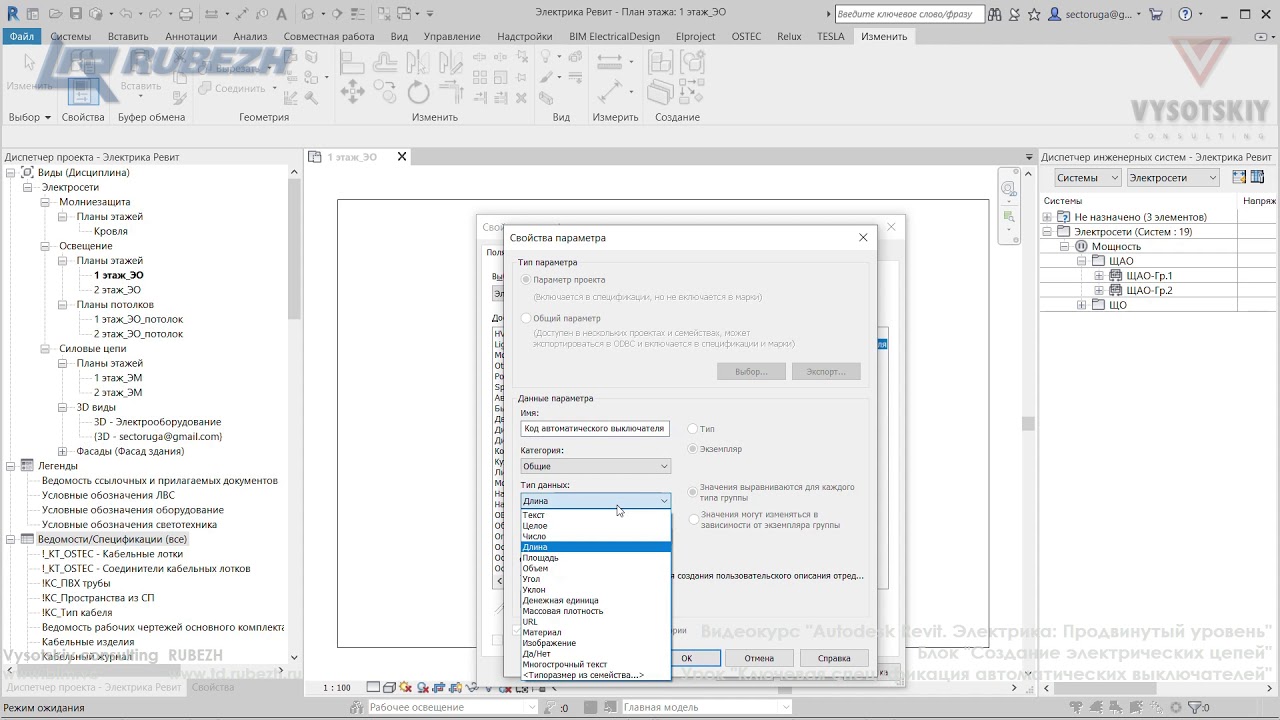Open the Категория dropdown set to Общие
This screenshot has width=1280, height=720.
click(595, 466)
